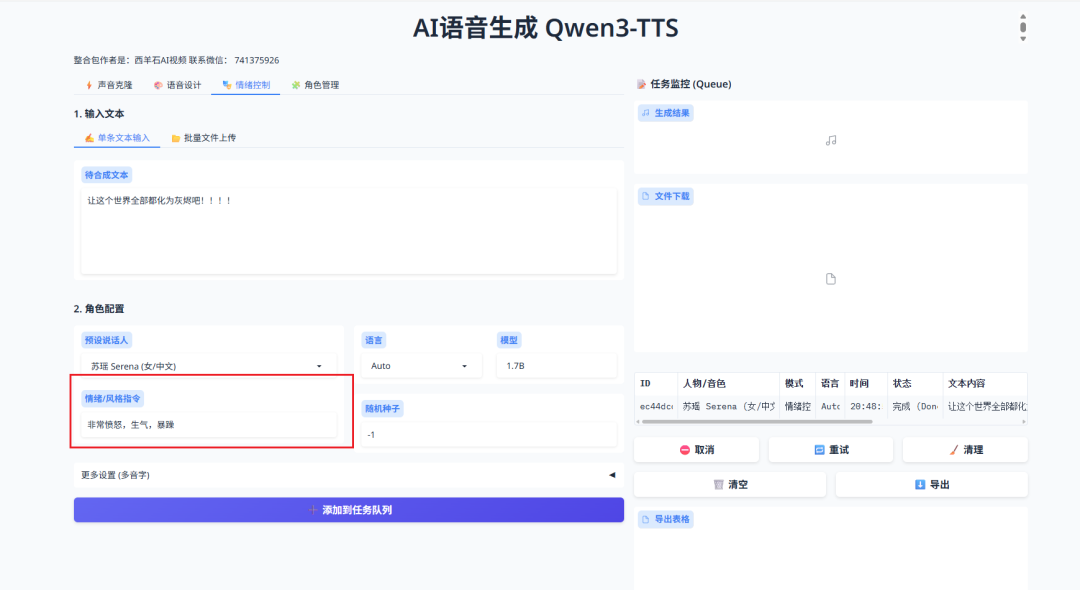Image resolution: width=1080 pixels, height=590 pixels.
Task: Switch to the 批量文件上传 sub-tab
Action: [205, 138]
